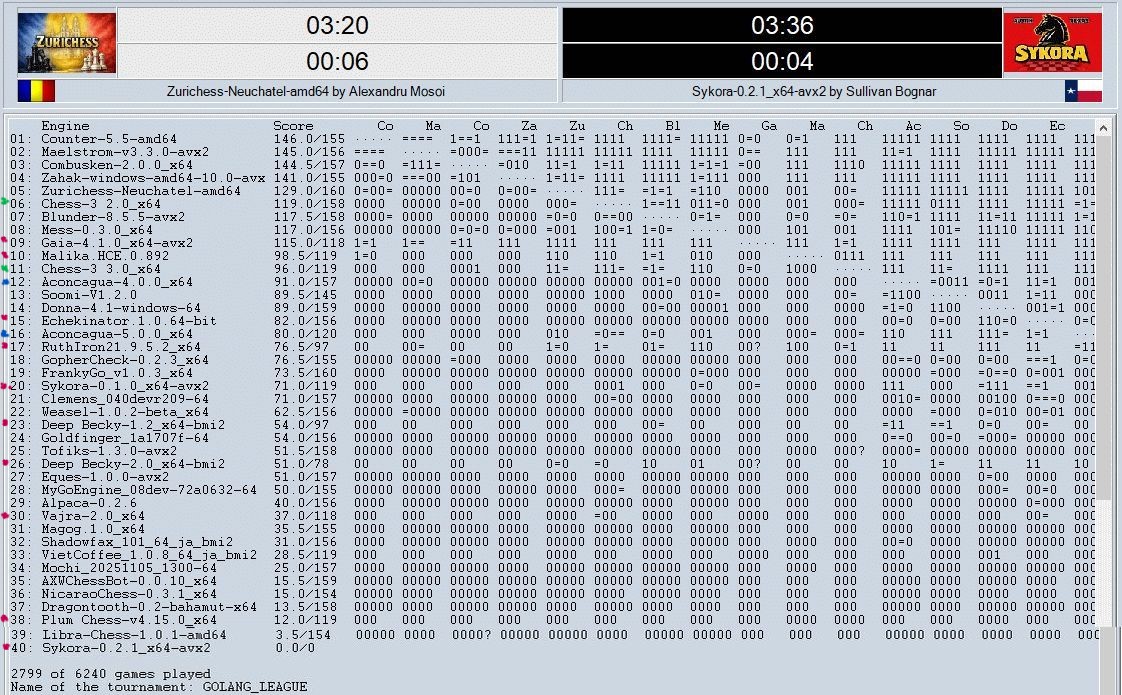
Task: Select the Plum Chess-v4.15.0_x64 row
Action: click(552, 620)
